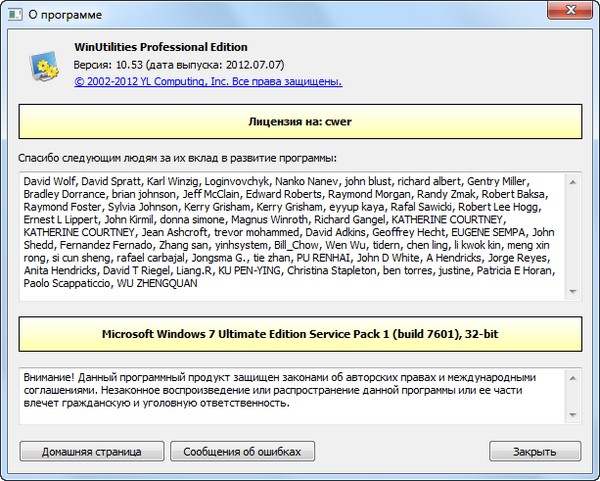600x481 pixels.
Task: Click down arrow in copyright warning box
Action: pos(572,416)
